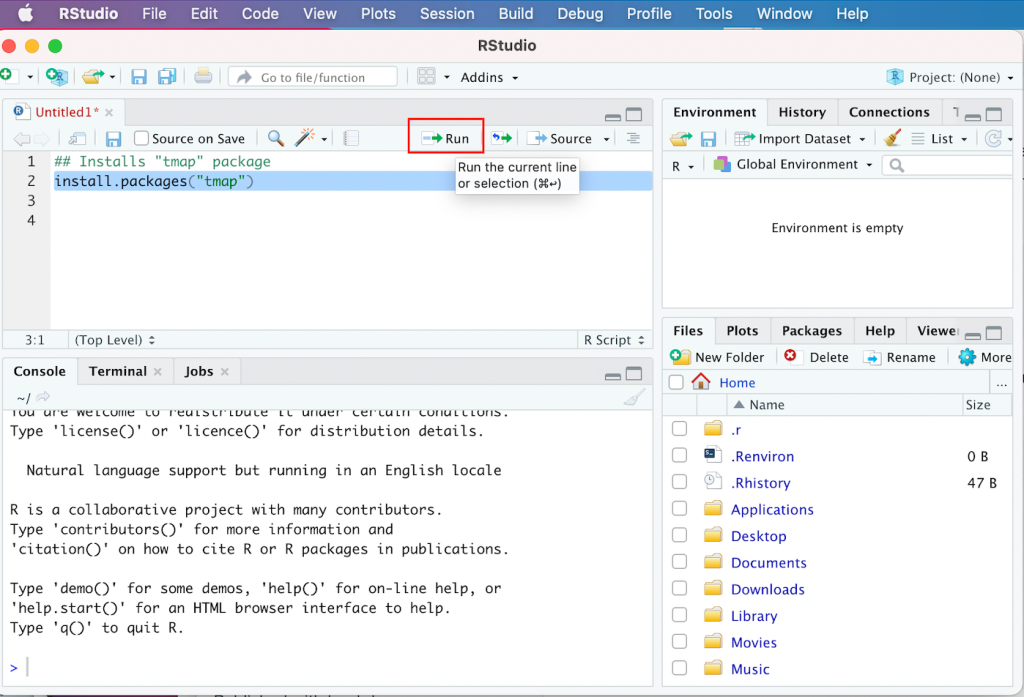Viewport: 1024px width, 697px height.
Task: Open the (Top Level) scope selector
Action: click(x=115, y=340)
